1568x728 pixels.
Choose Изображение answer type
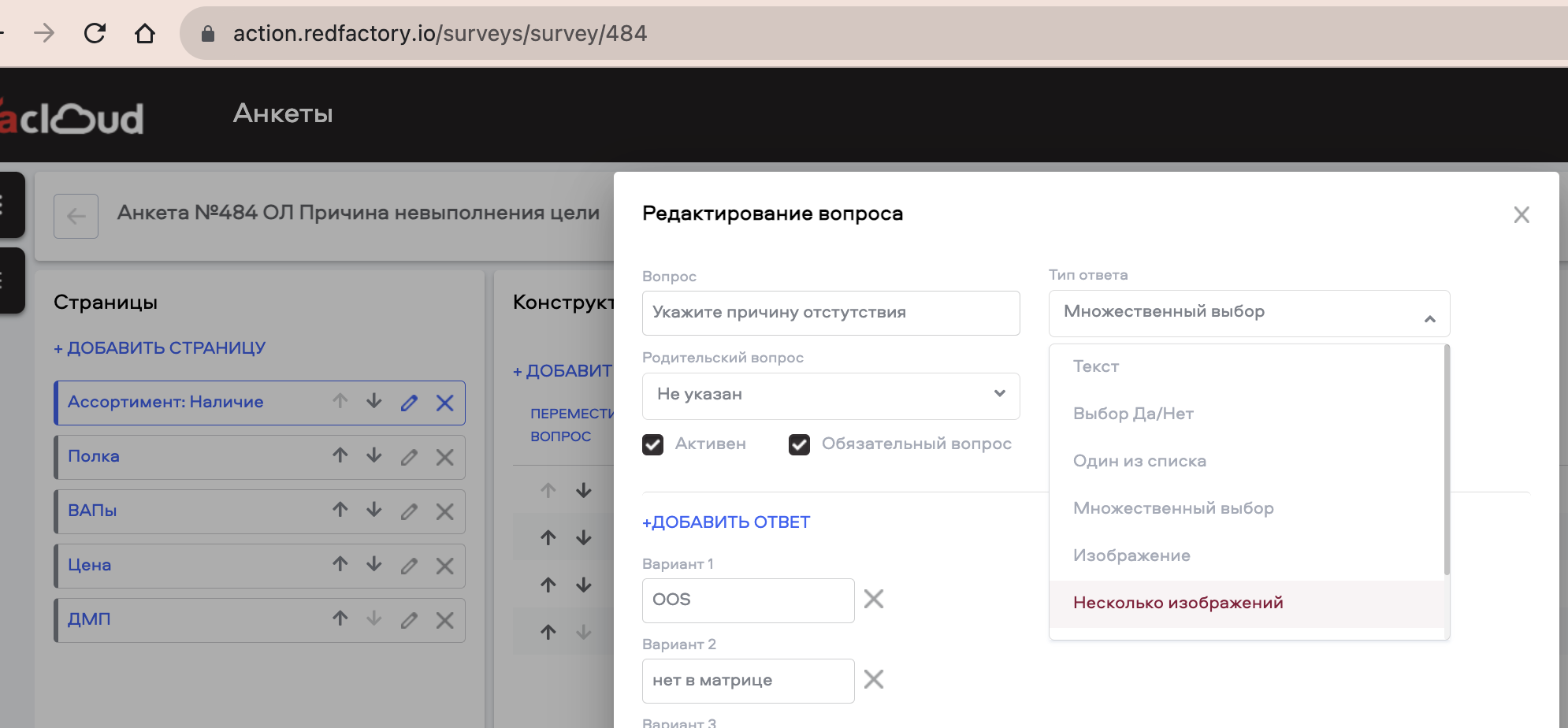coord(1247,555)
